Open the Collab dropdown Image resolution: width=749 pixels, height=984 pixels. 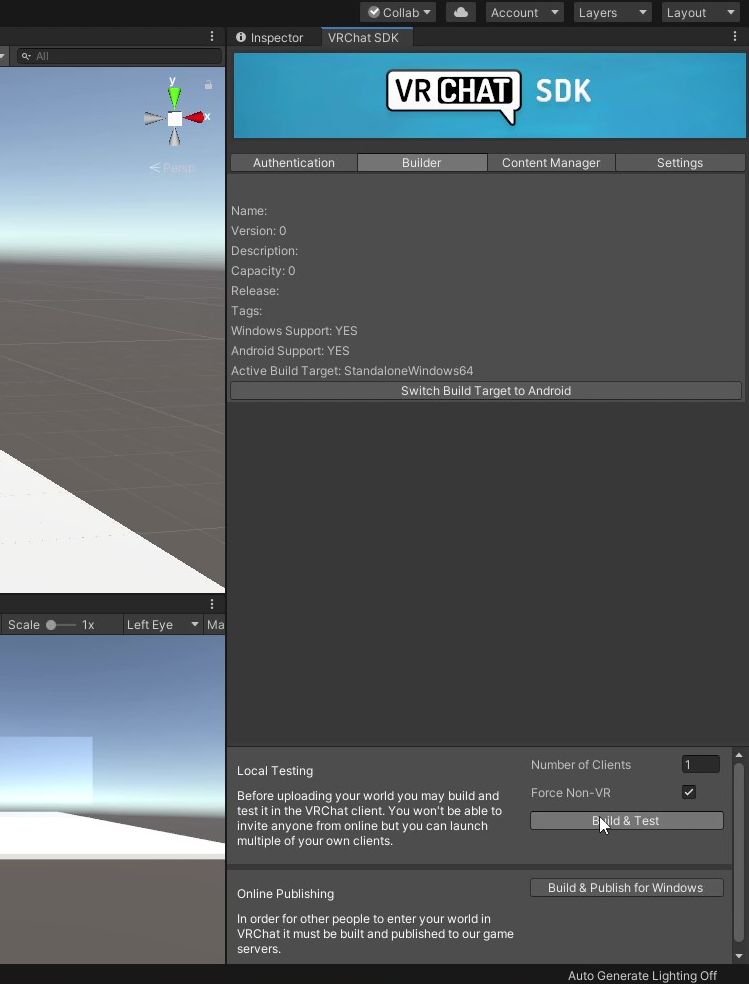point(398,13)
